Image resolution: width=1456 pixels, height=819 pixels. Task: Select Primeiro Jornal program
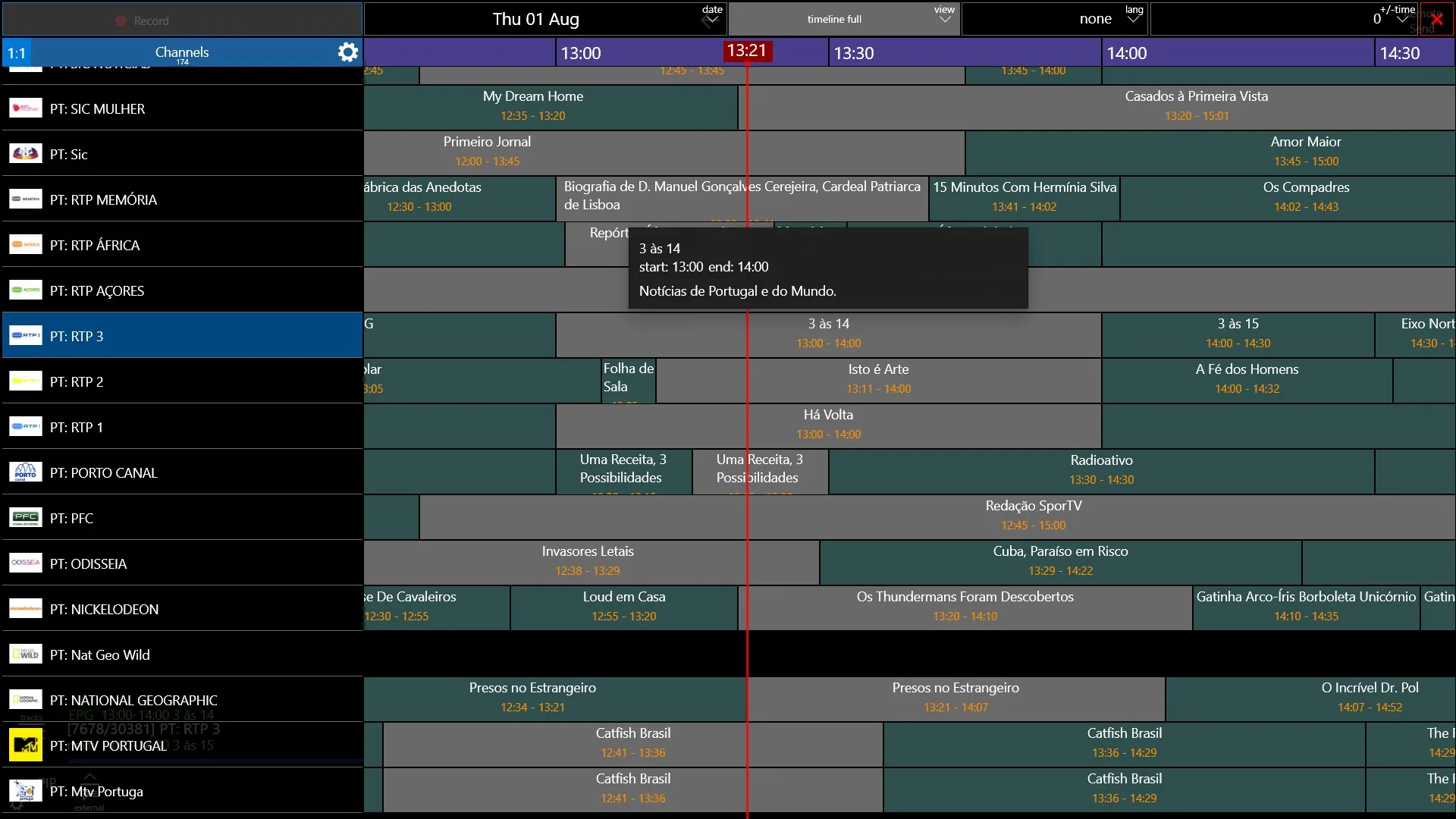[664, 152]
